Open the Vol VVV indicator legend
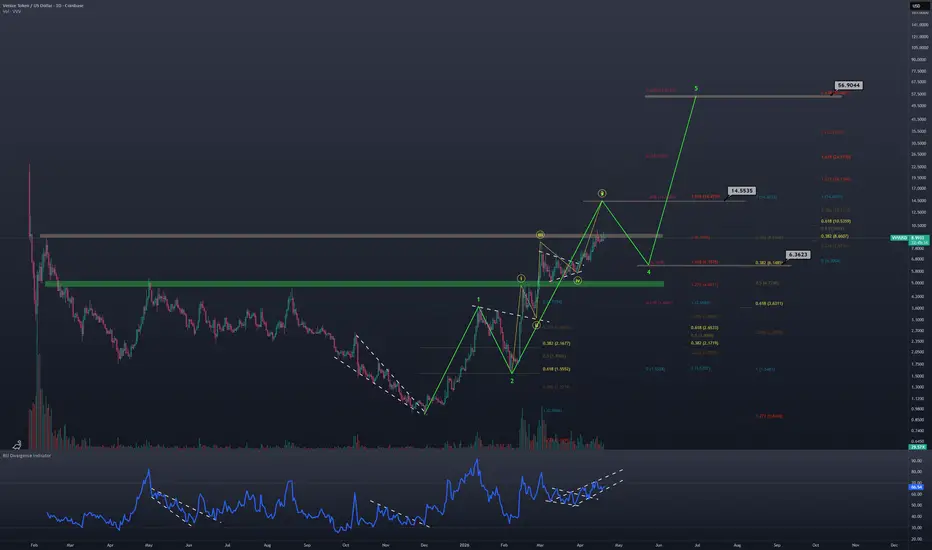Image resolution: width=932 pixels, height=550 pixels. pyautogui.click(x=12, y=11)
